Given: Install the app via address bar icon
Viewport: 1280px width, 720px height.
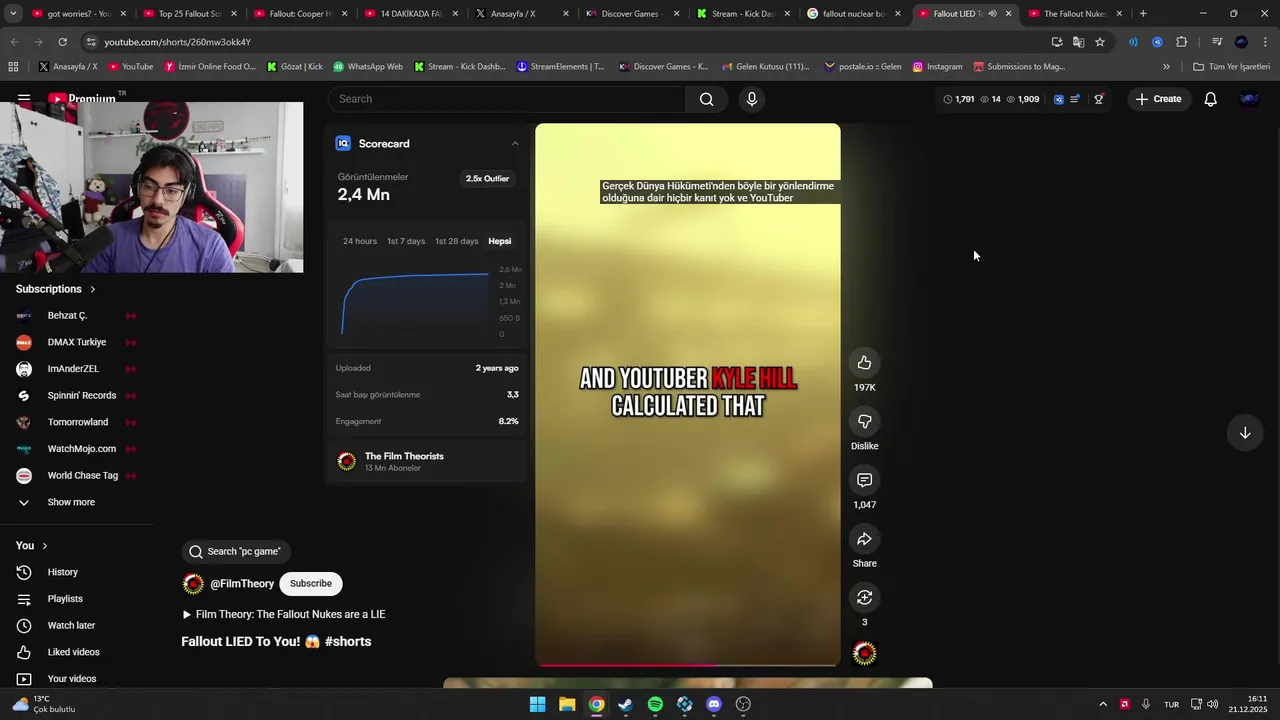Looking at the screenshot, I should pyautogui.click(x=1057, y=42).
